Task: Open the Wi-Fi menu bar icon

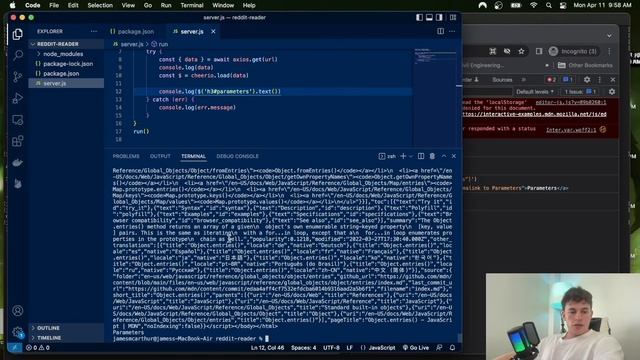Action: 533,5
